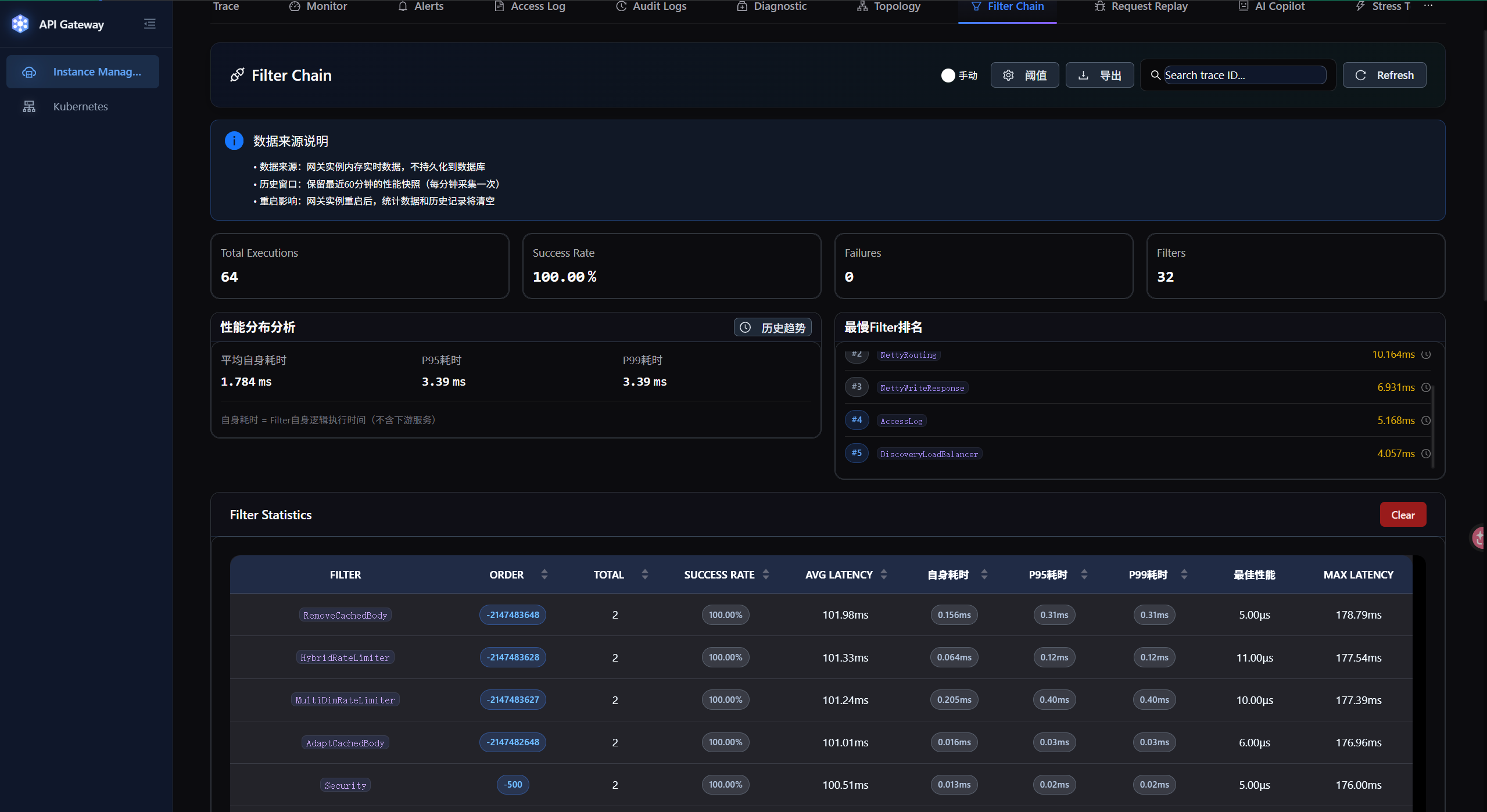Open the Stress Test tab
The width and height of the screenshot is (1487, 812).
pyautogui.click(x=1383, y=6)
